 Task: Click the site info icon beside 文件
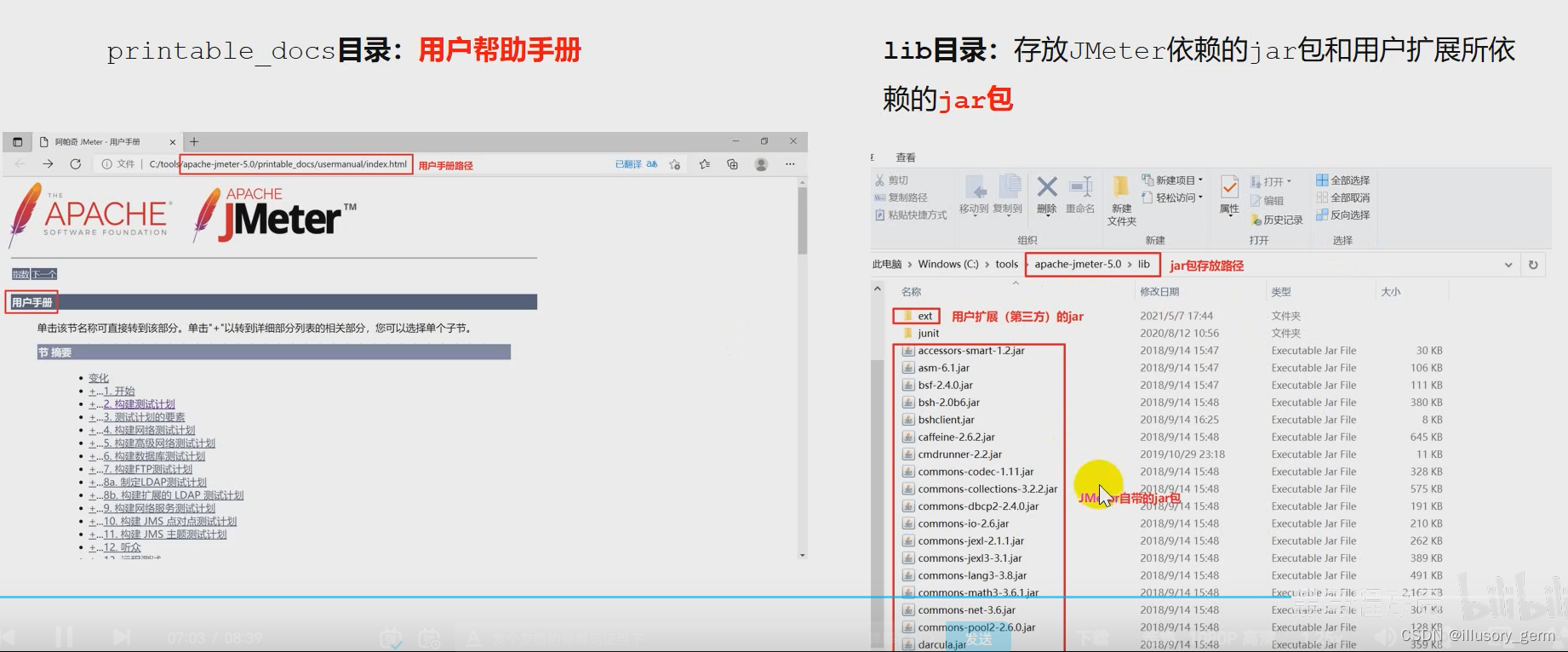coord(106,164)
